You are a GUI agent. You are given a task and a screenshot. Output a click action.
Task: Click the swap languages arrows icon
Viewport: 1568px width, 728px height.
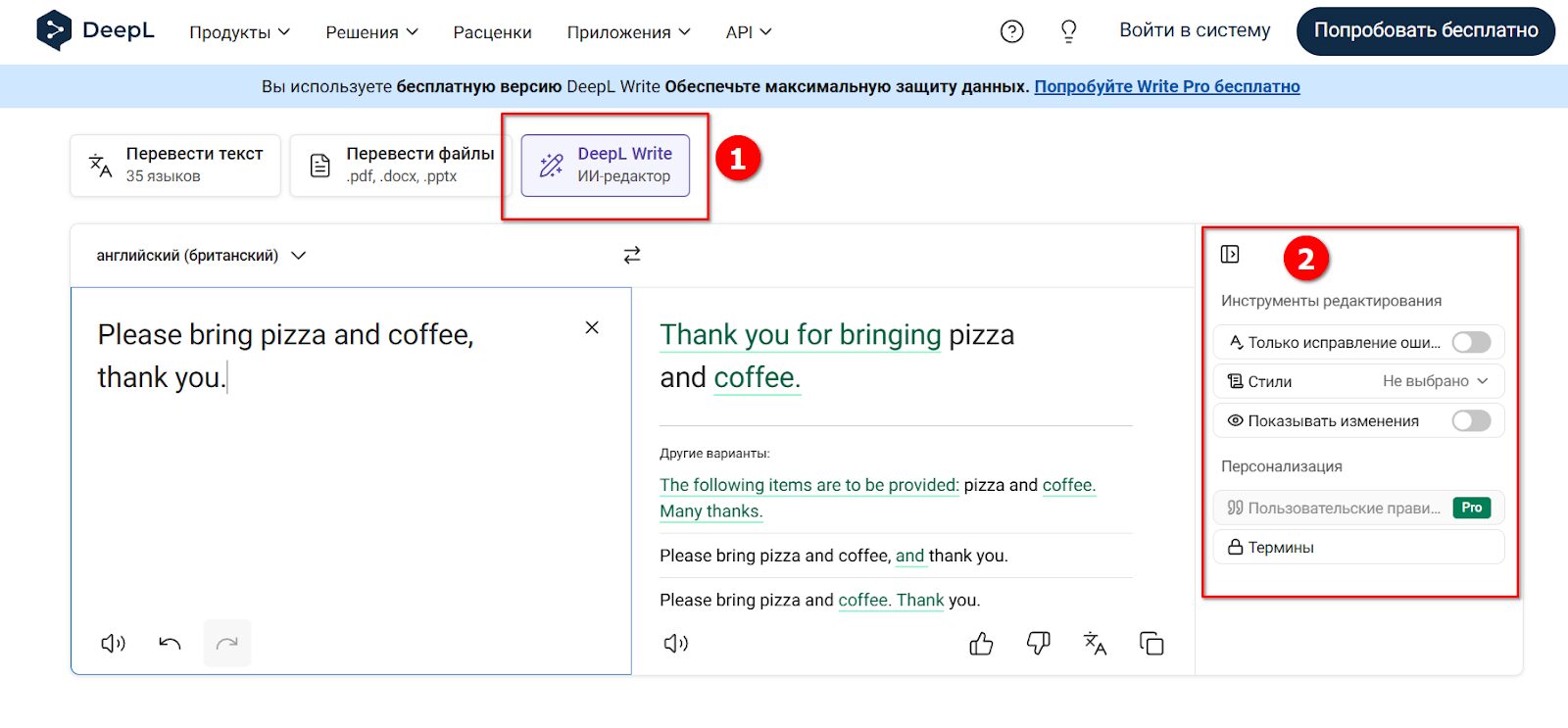tap(632, 255)
